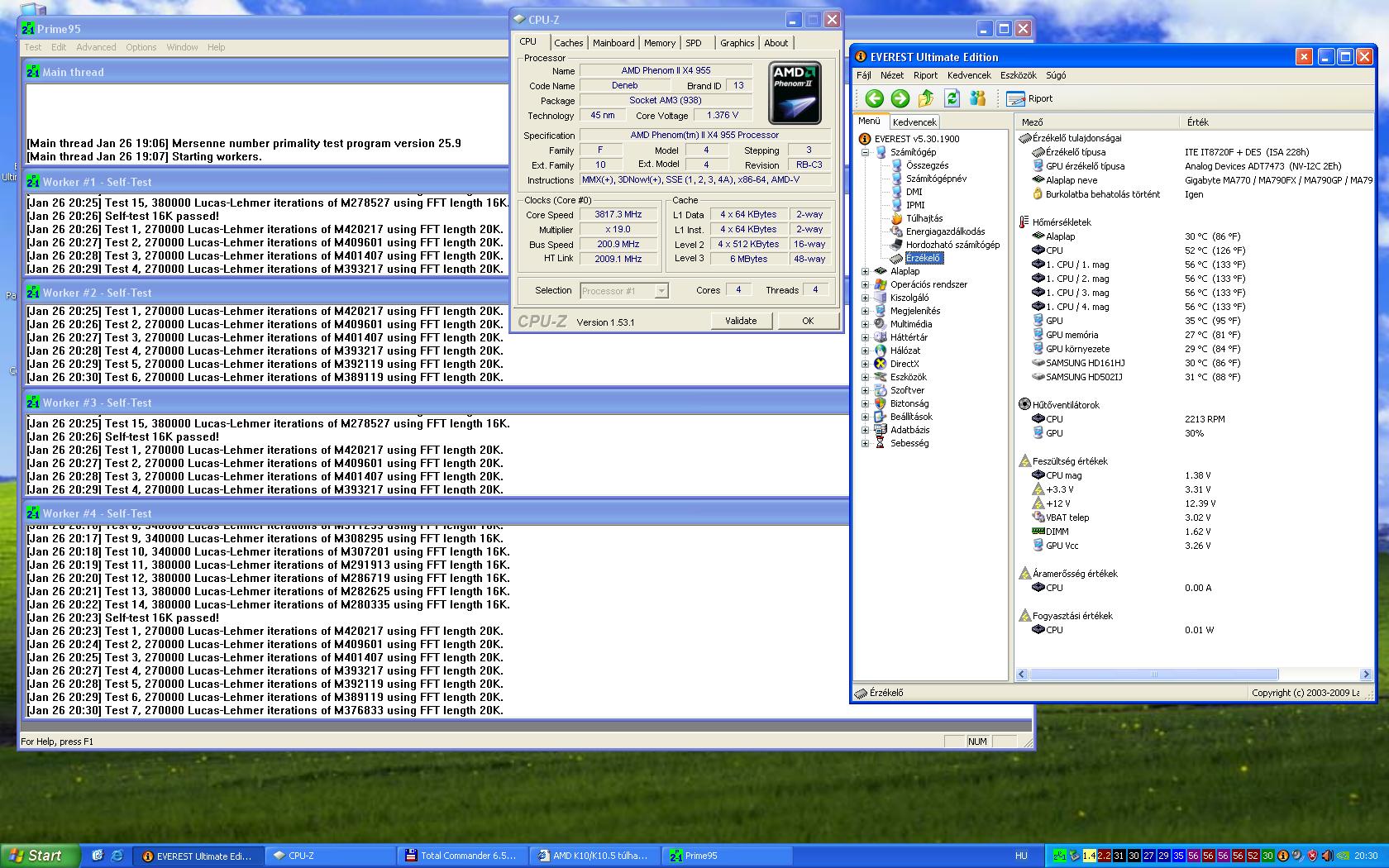This screenshot has width=1389, height=868.
Task: Click the Szoftver tree icon
Action: [881, 390]
